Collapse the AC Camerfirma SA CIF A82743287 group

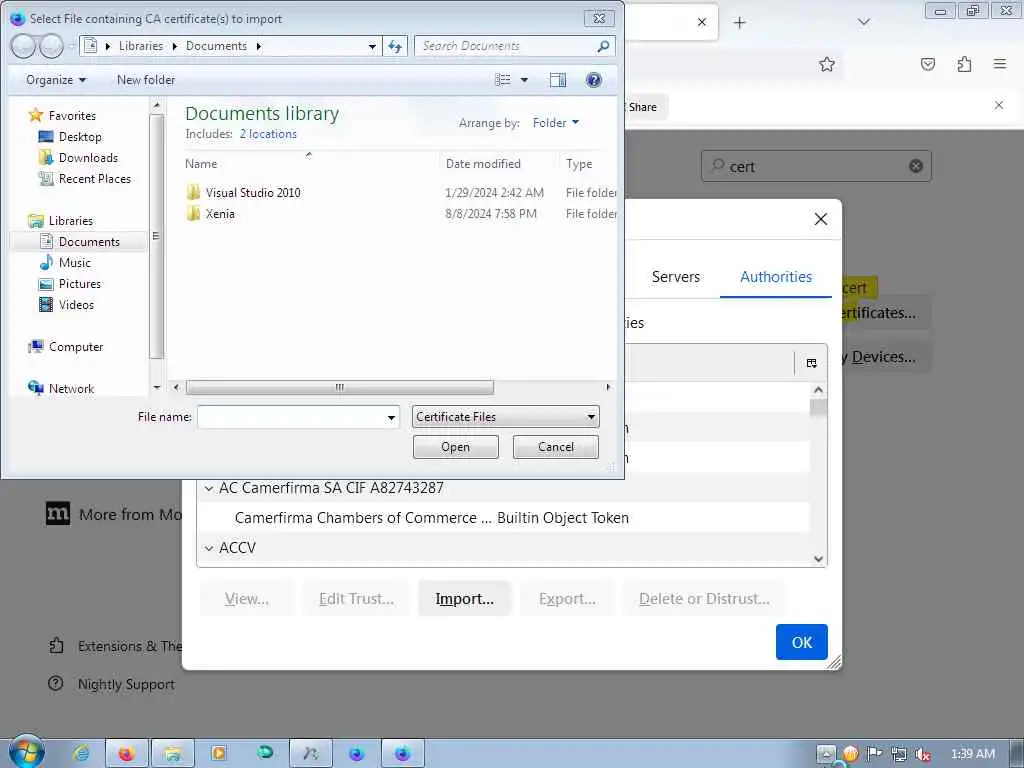tap(209, 488)
